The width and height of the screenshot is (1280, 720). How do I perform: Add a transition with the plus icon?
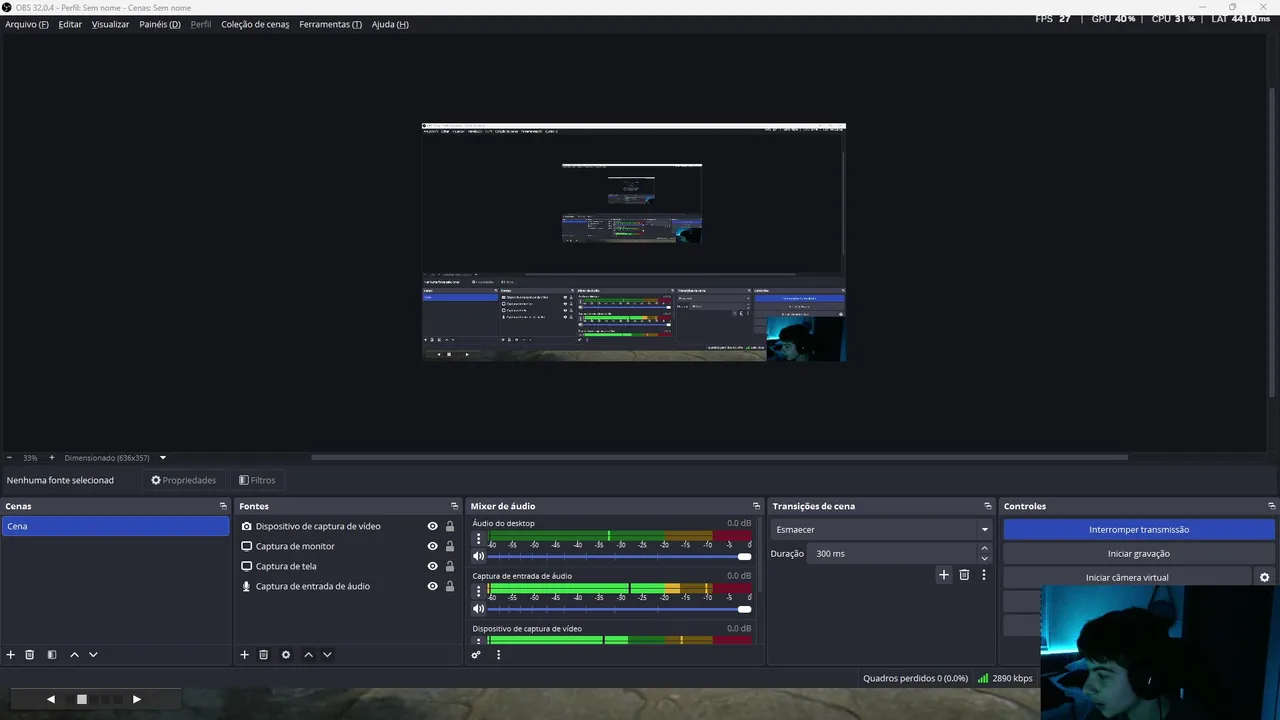[x=943, y=575]
